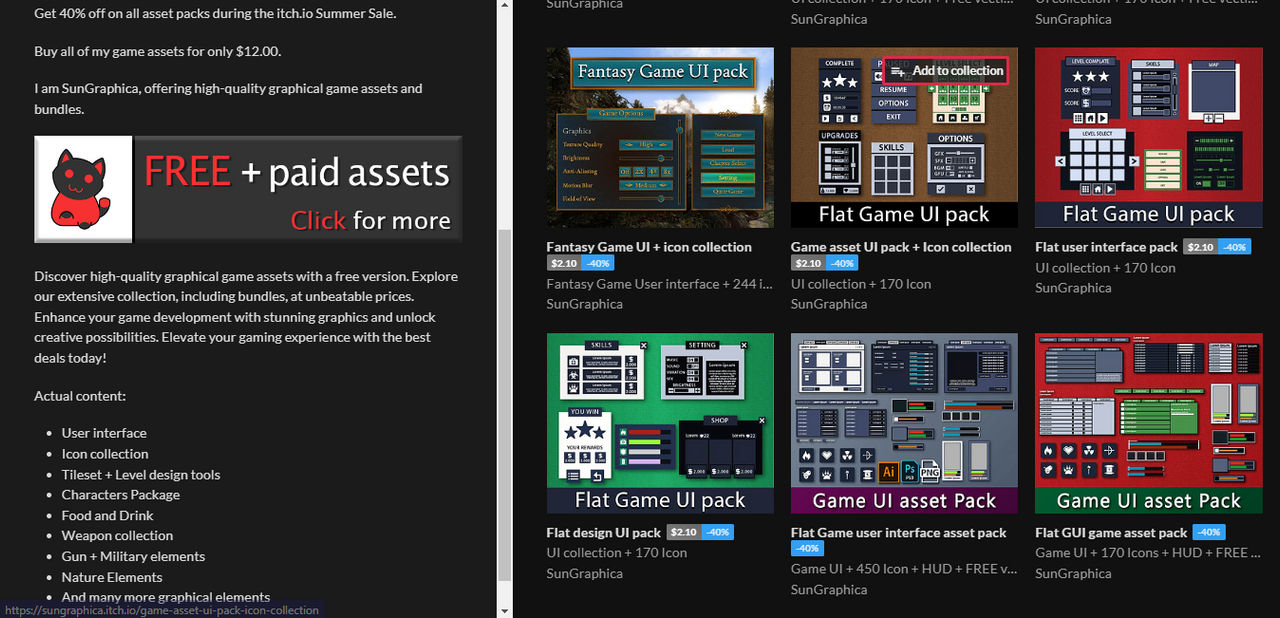Click the -40% badge under Flat Game user interface asset pack

click(807, 549)
